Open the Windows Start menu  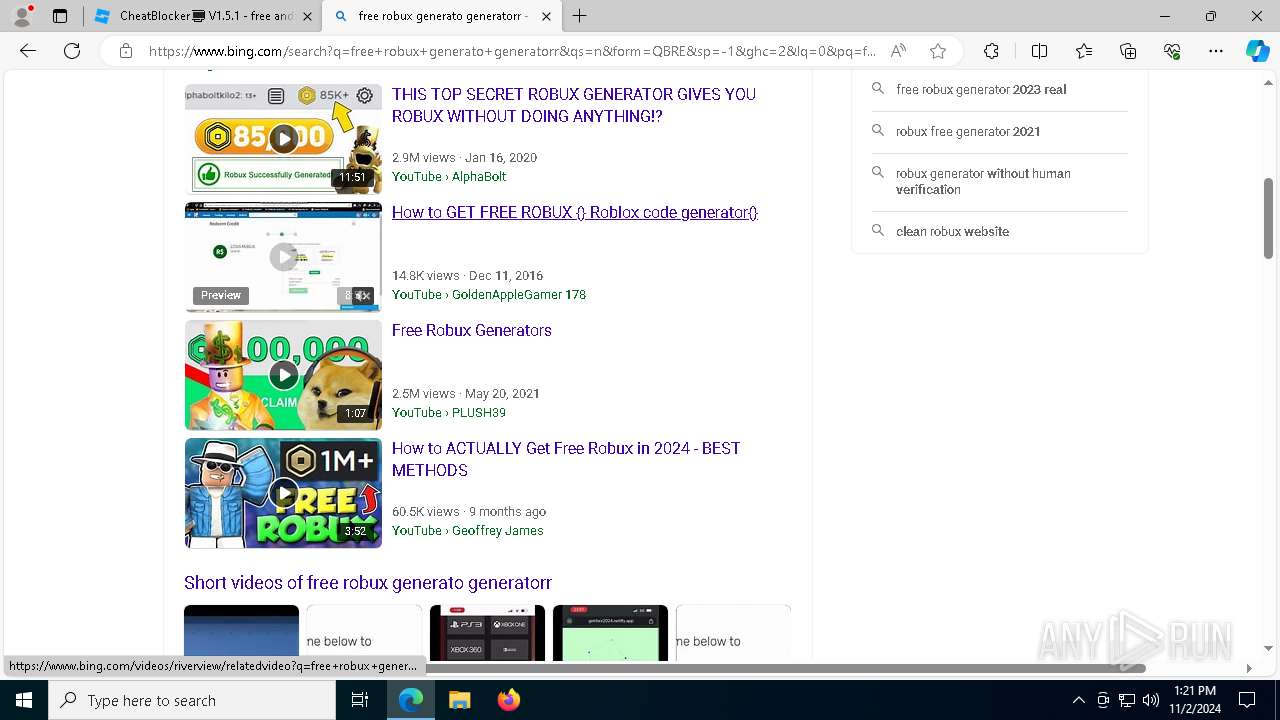(x=23, y=700)
